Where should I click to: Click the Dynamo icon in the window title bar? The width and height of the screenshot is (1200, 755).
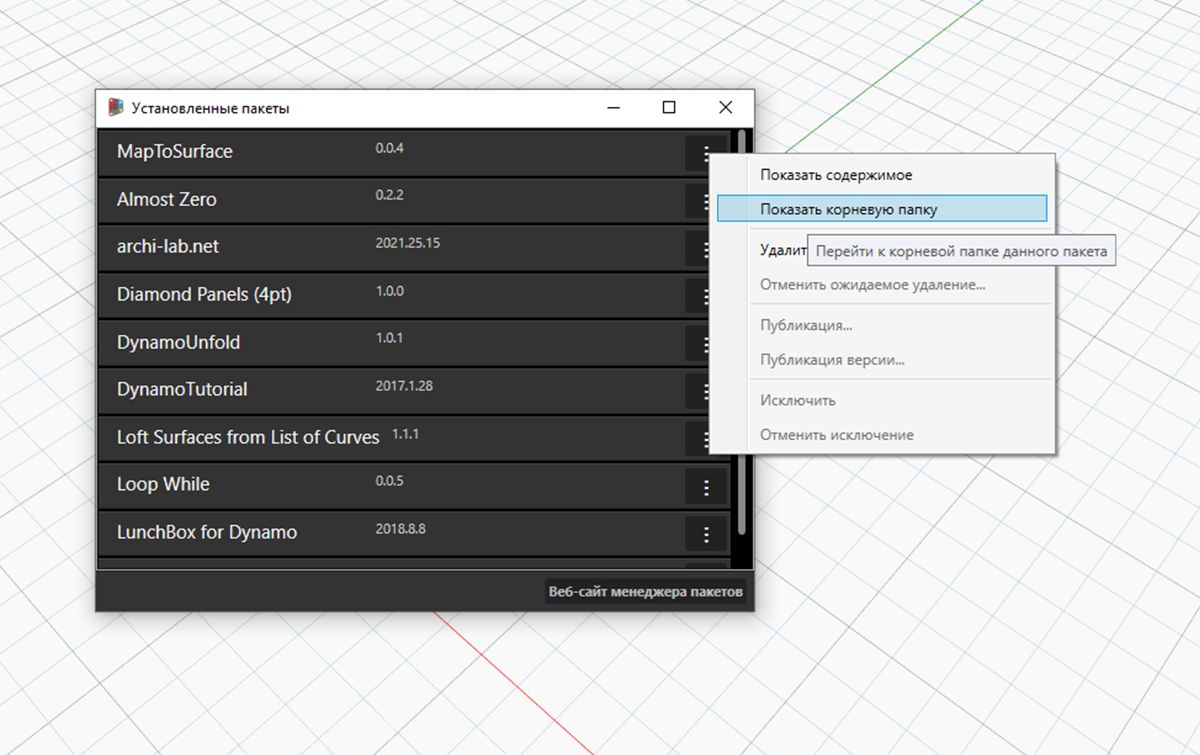[x=116, y=107]
